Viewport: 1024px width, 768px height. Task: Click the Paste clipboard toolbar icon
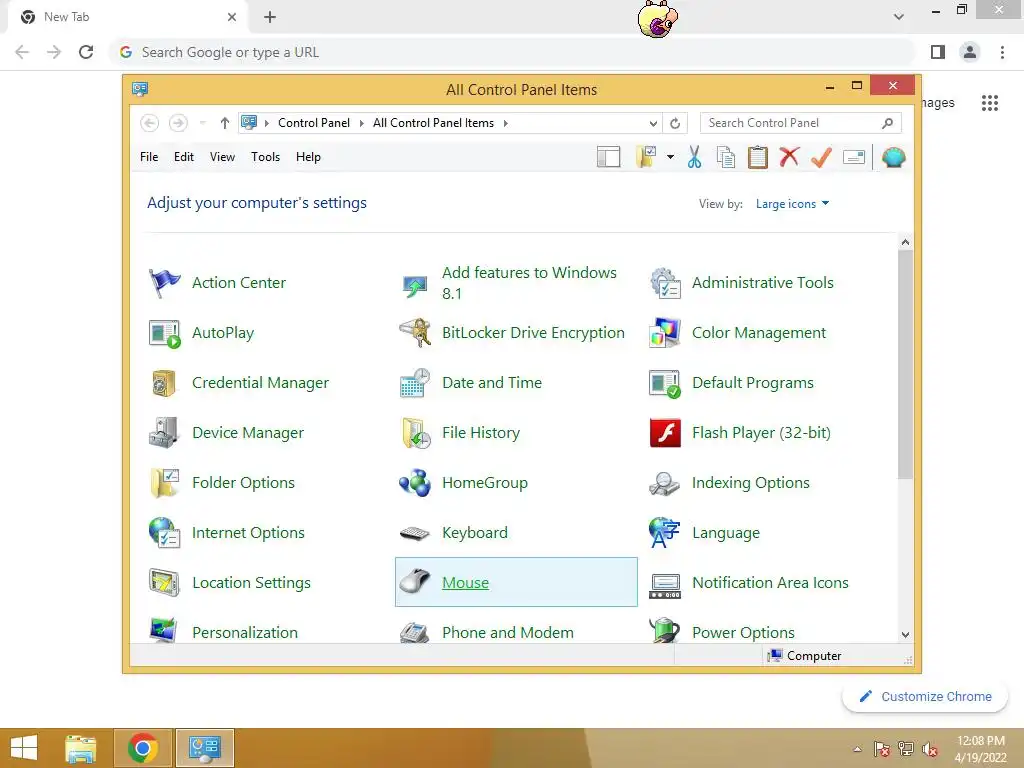tap(758, 157)
